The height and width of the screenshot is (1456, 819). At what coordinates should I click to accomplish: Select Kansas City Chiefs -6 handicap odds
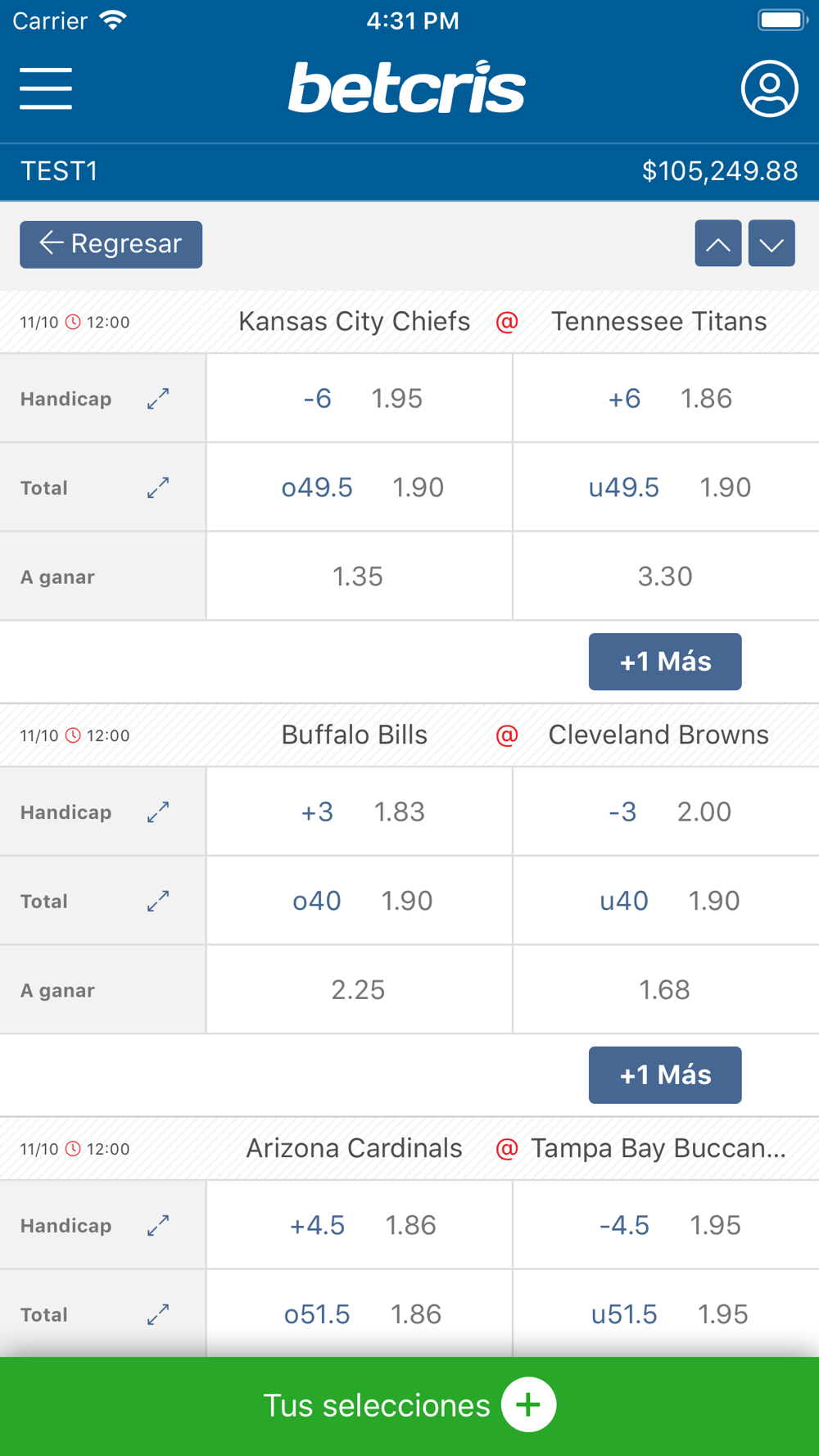360,399
